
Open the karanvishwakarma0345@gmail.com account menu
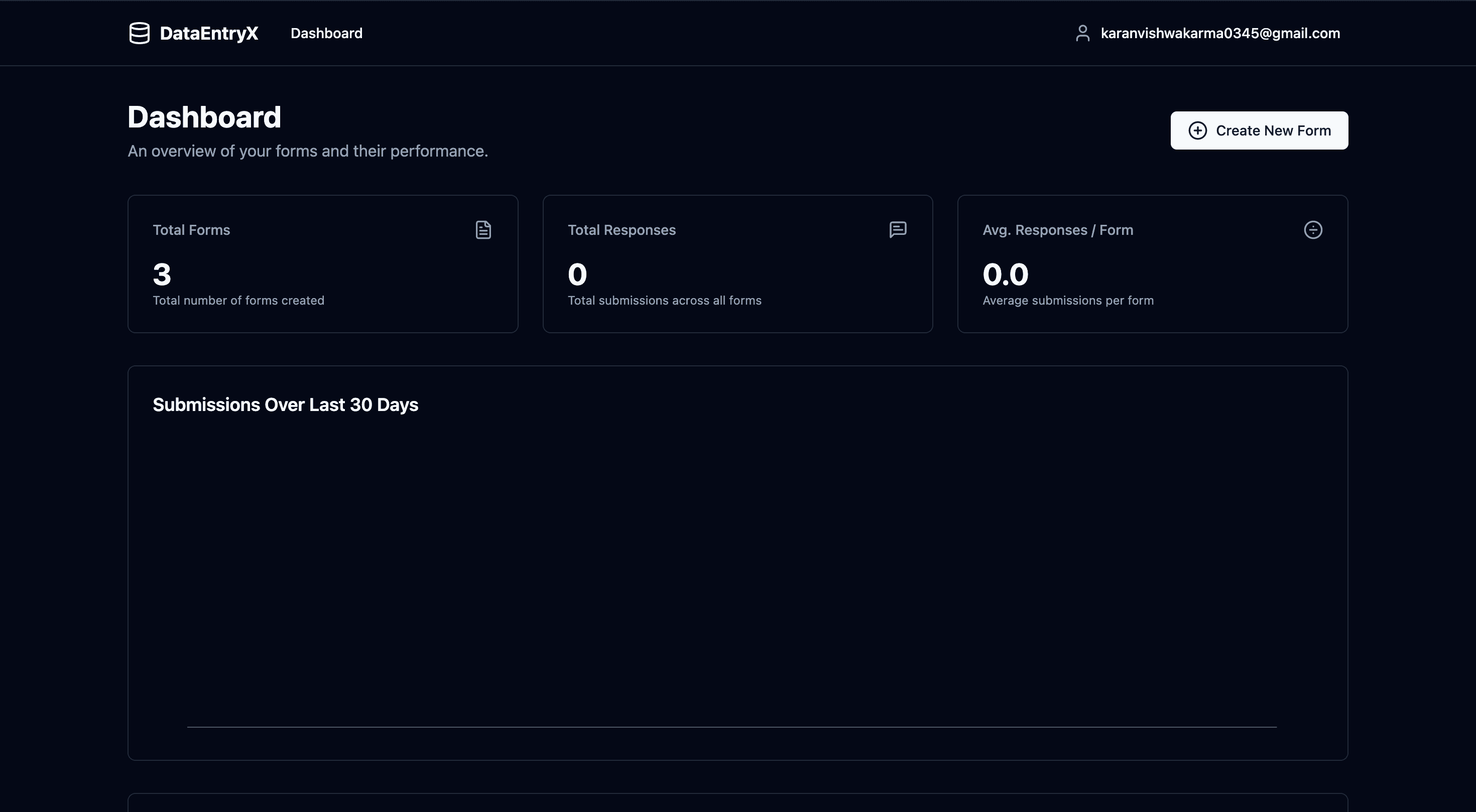tap(1220, 33)
